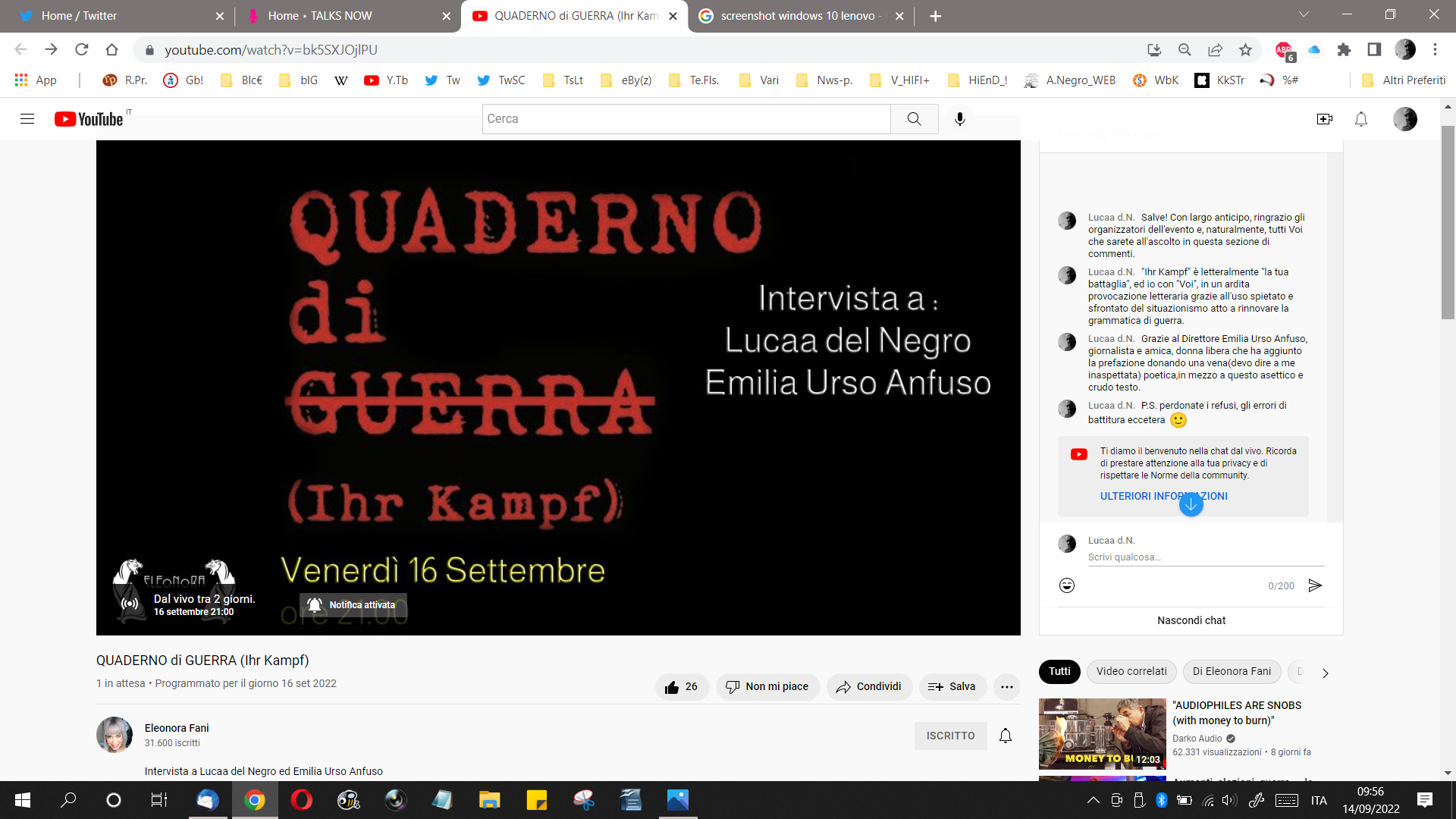The height and width of the screenshot is (819, 1456).
Task: Open the YouTube hamburger guide menu
Action: click(27, 119)
